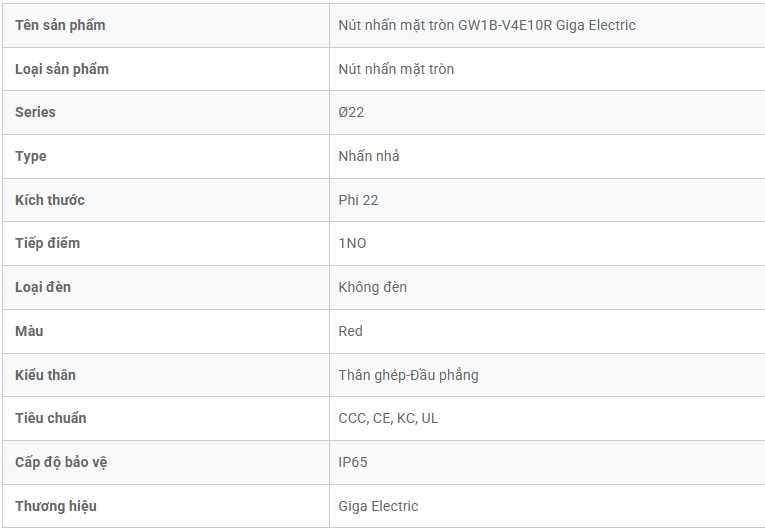Click the "CCC, CE, KC, UL" standards value
Viewport: 765px width, 531px height.
click(x=388, y=418)
